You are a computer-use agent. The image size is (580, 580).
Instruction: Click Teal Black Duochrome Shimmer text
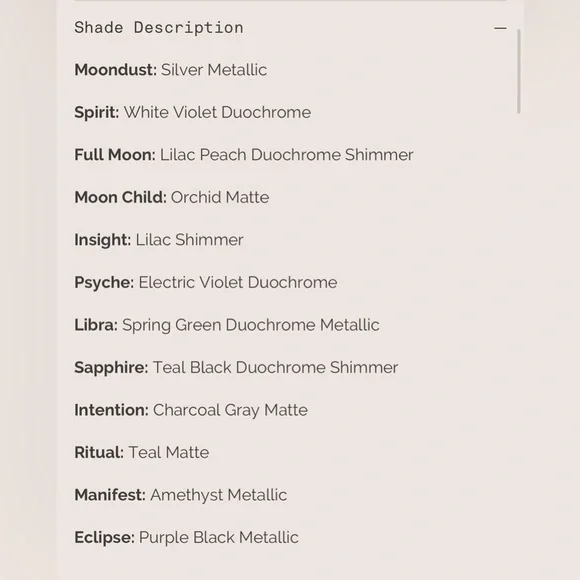point(275,368)
